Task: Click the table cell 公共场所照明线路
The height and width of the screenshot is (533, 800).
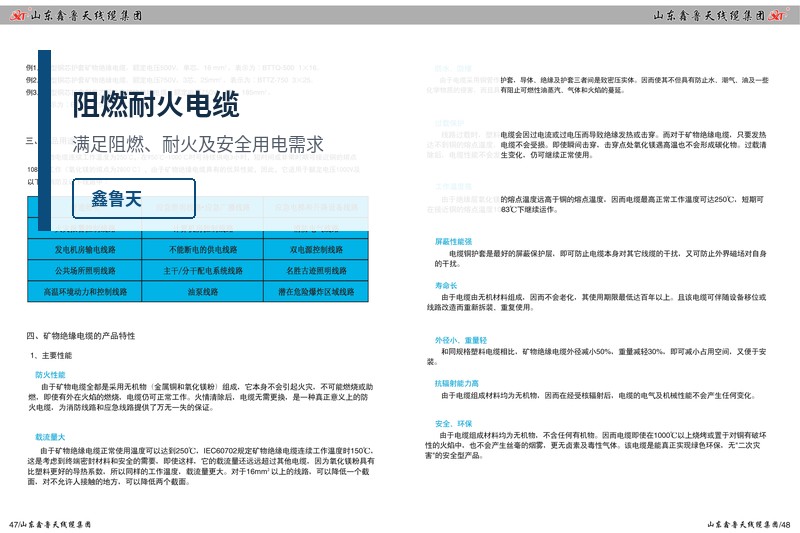Action: click(x=85, y=270)
